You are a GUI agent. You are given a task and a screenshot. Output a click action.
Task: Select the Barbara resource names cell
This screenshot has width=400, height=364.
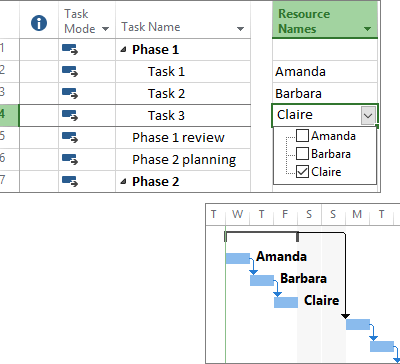point(325,94)
